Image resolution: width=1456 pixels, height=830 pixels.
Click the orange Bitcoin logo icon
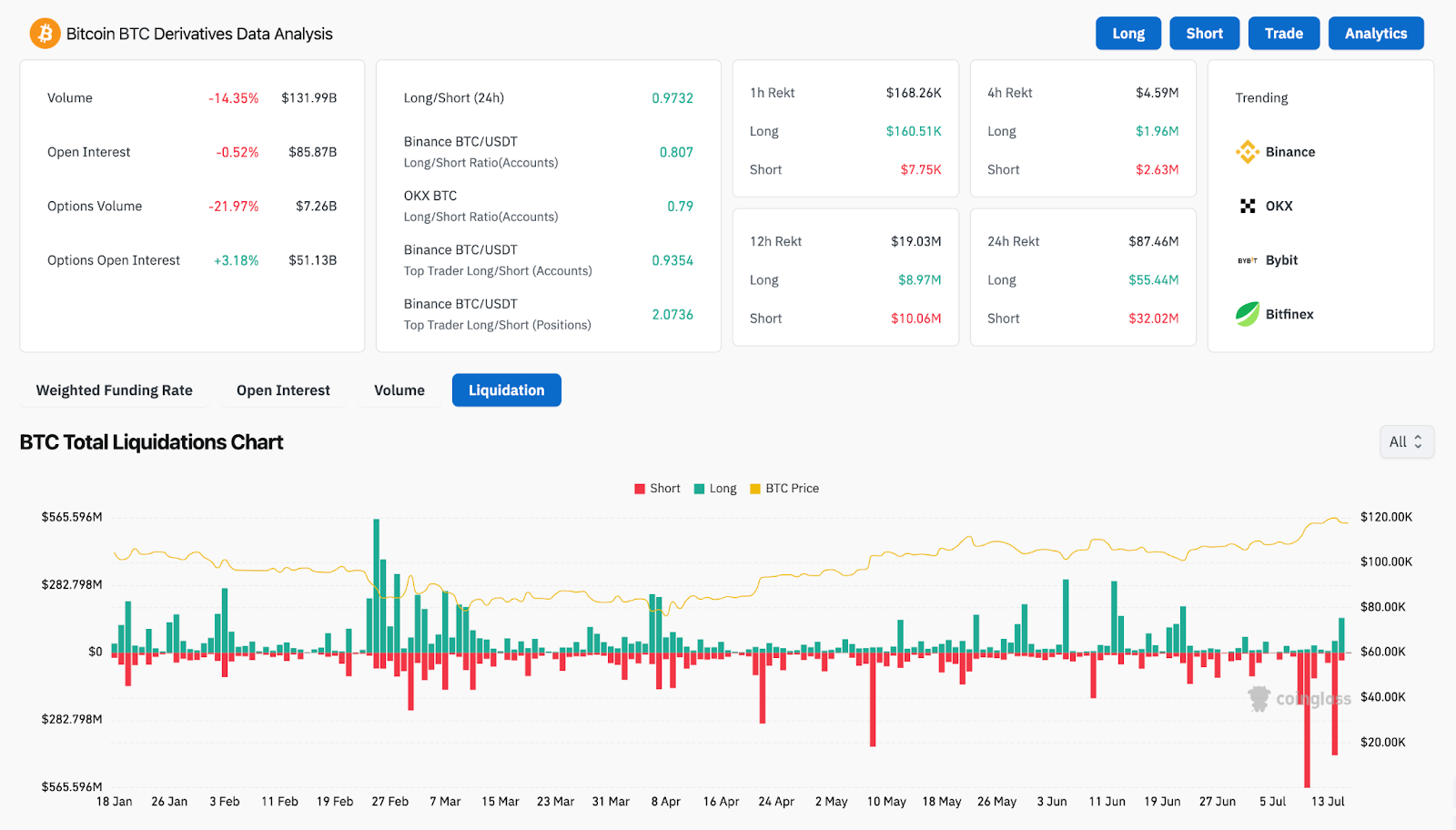[x=45, y=34]
